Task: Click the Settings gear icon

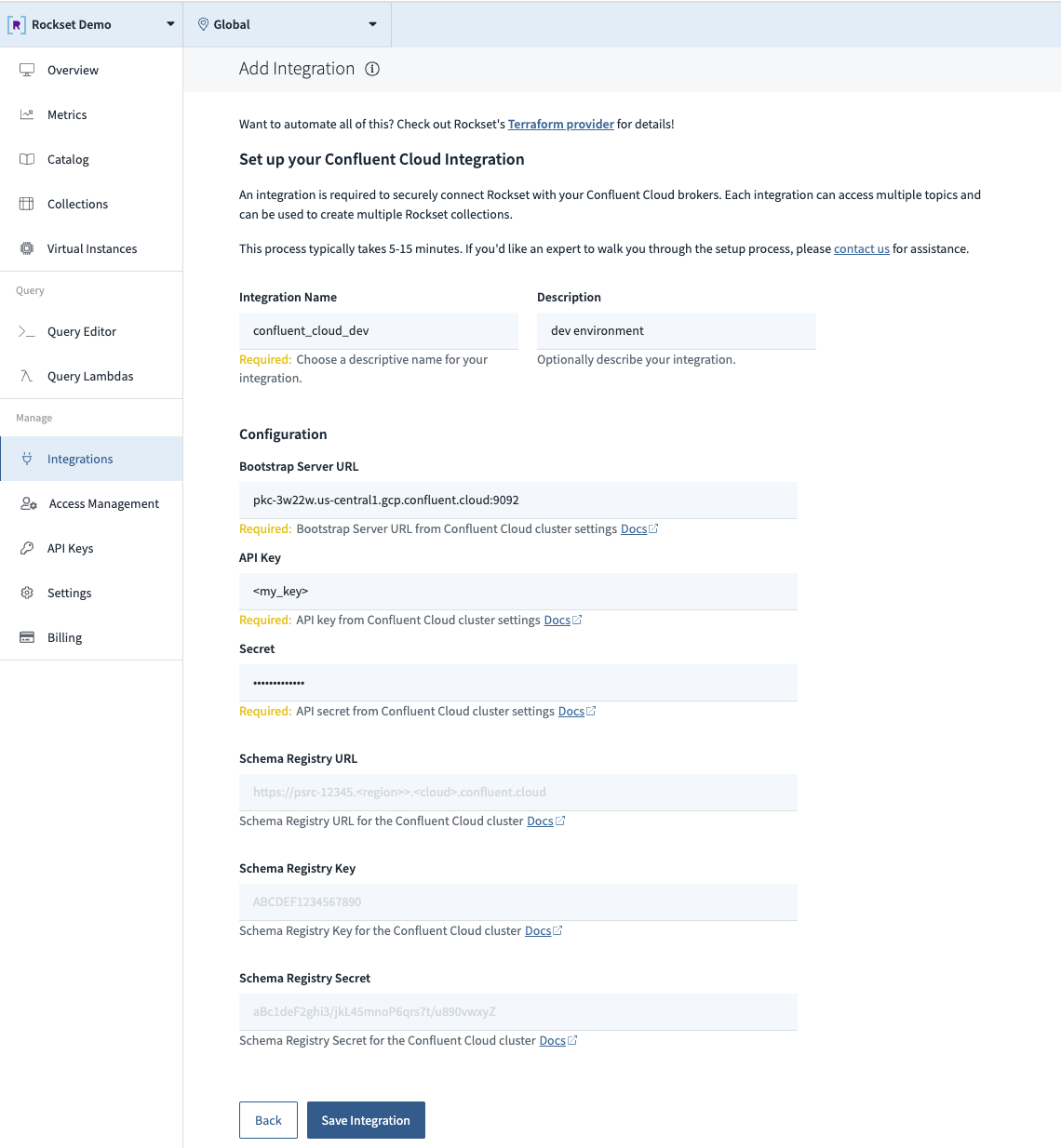Action: 27,593
